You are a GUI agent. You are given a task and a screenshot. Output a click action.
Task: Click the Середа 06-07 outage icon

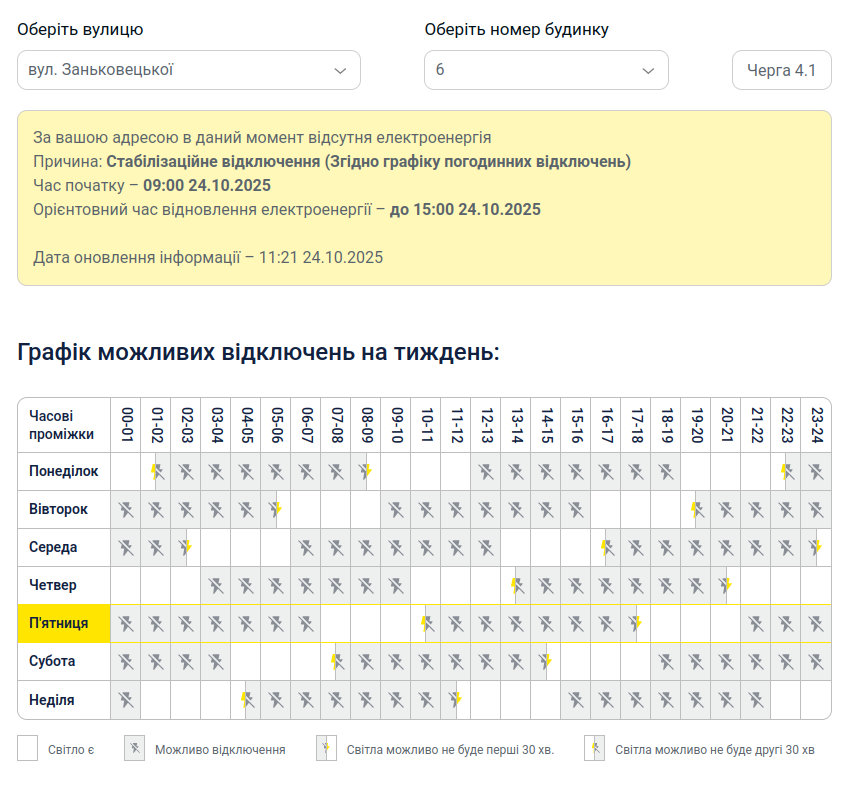point(306,547)
